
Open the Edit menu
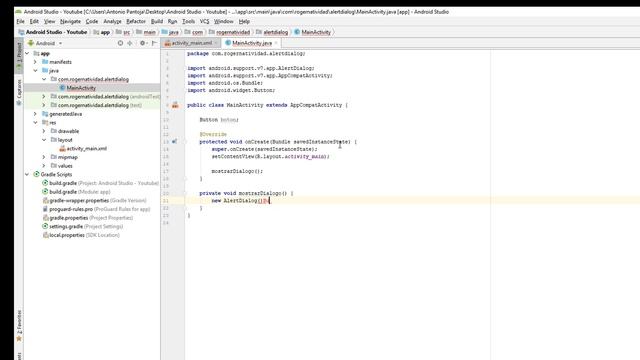coord(34,21)
